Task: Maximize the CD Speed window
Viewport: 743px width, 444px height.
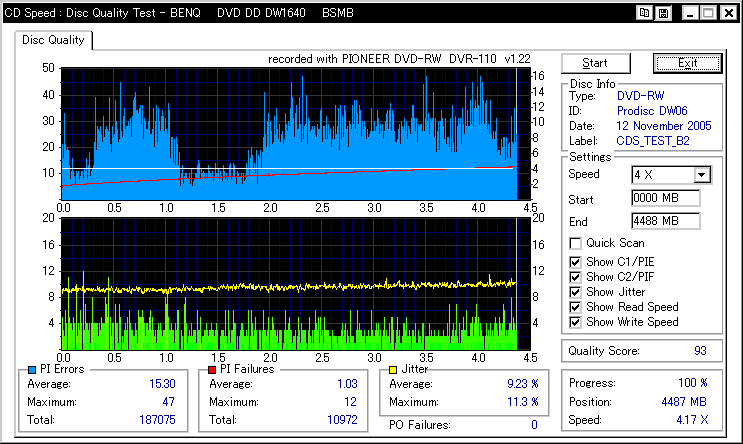Action: pyautogui.click(x=709, y=13)
